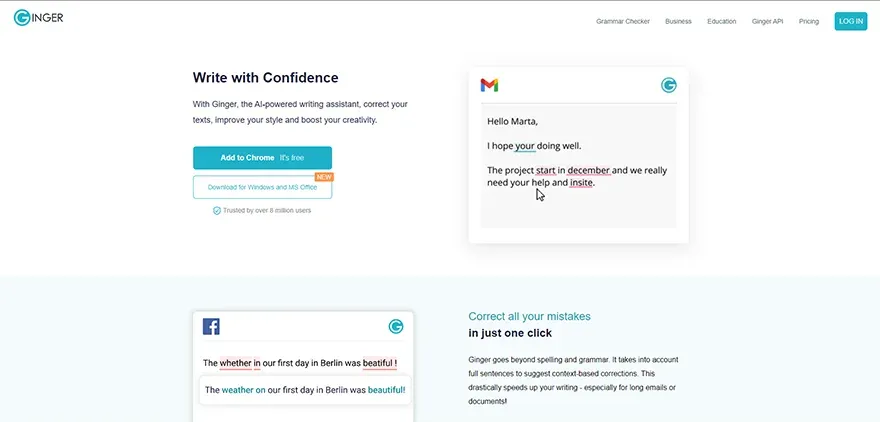This screenshot has height=422, width=880.
Task: Click the Add to Chrome button
Action: [x=263, y=158]
